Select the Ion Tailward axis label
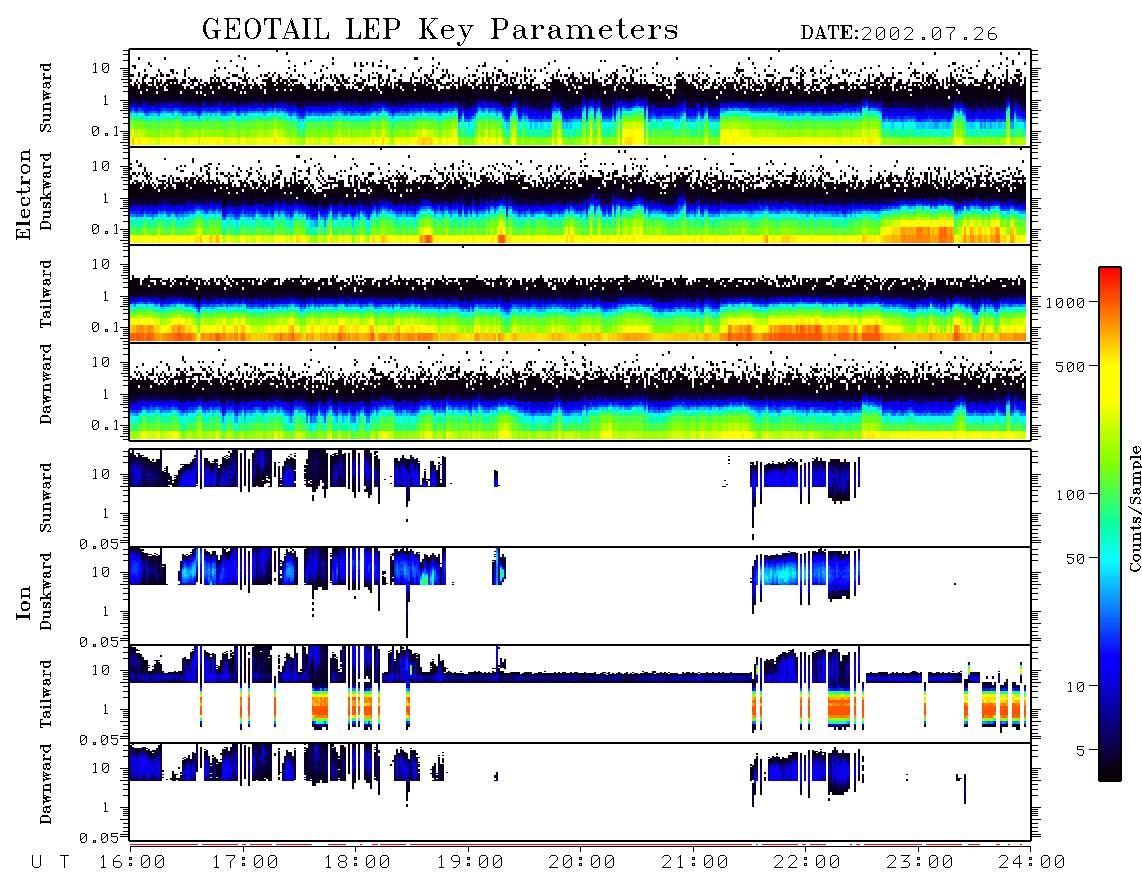This screenshot has width=1142, height=880. [x=46, y=694]
